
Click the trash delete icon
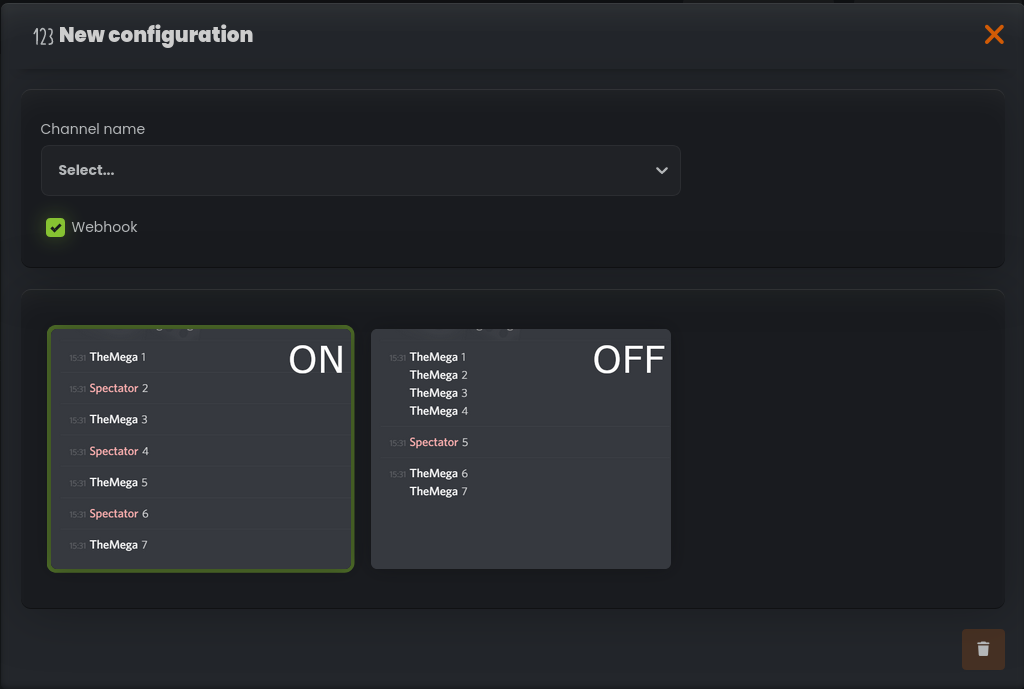[x=983, y=649]
